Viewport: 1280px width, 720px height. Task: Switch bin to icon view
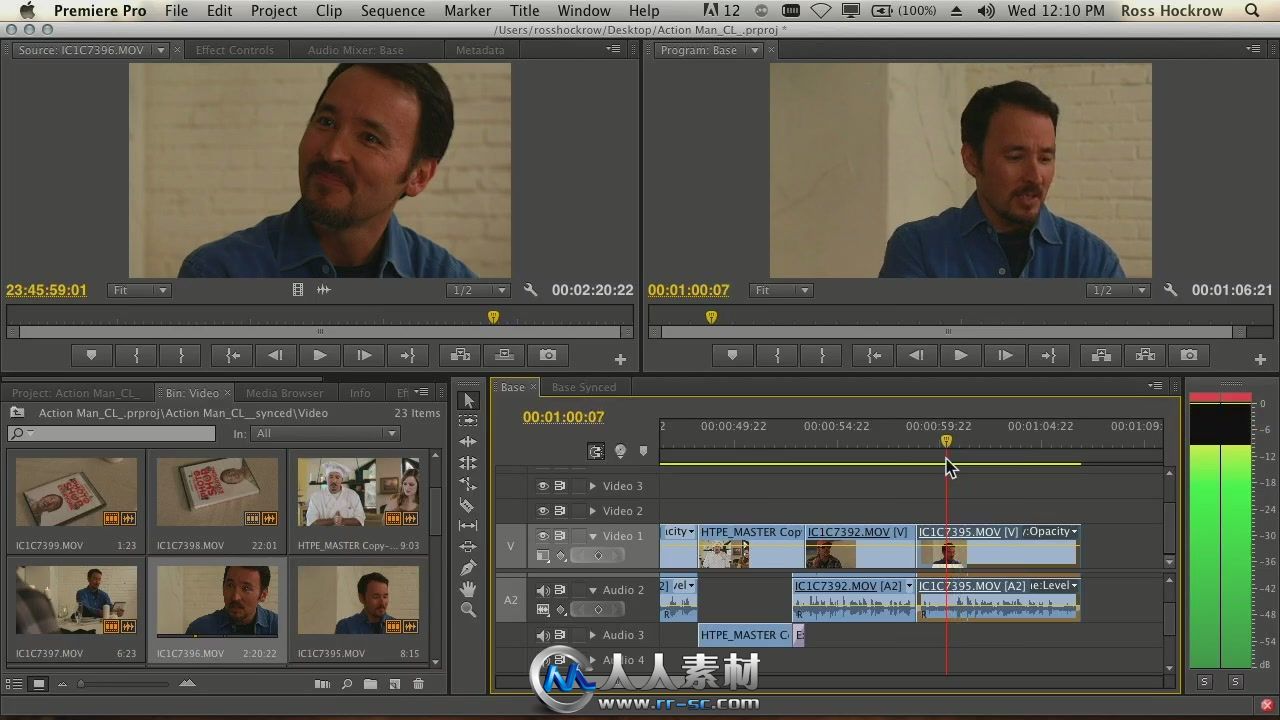click(39, 684)
